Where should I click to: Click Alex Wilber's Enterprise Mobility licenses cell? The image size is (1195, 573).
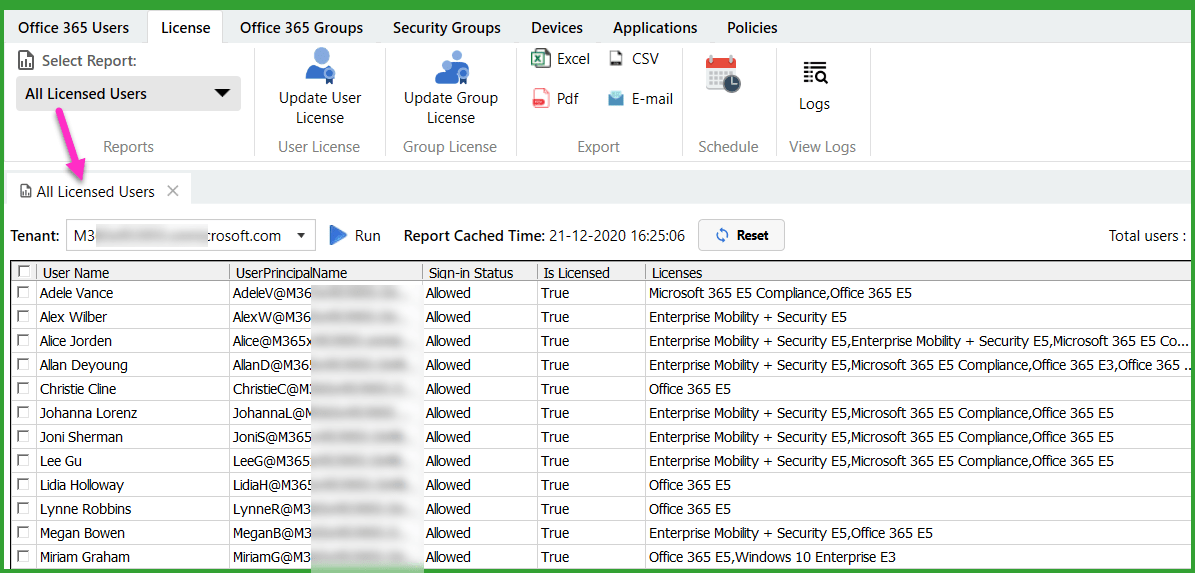(917, 317)
